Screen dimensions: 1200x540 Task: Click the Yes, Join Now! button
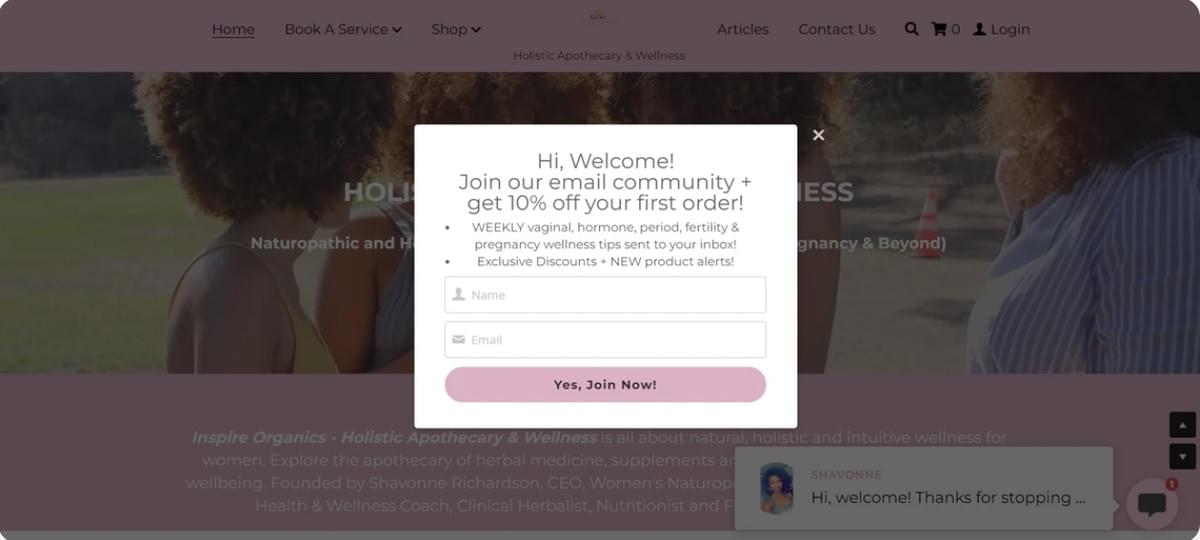605,384
